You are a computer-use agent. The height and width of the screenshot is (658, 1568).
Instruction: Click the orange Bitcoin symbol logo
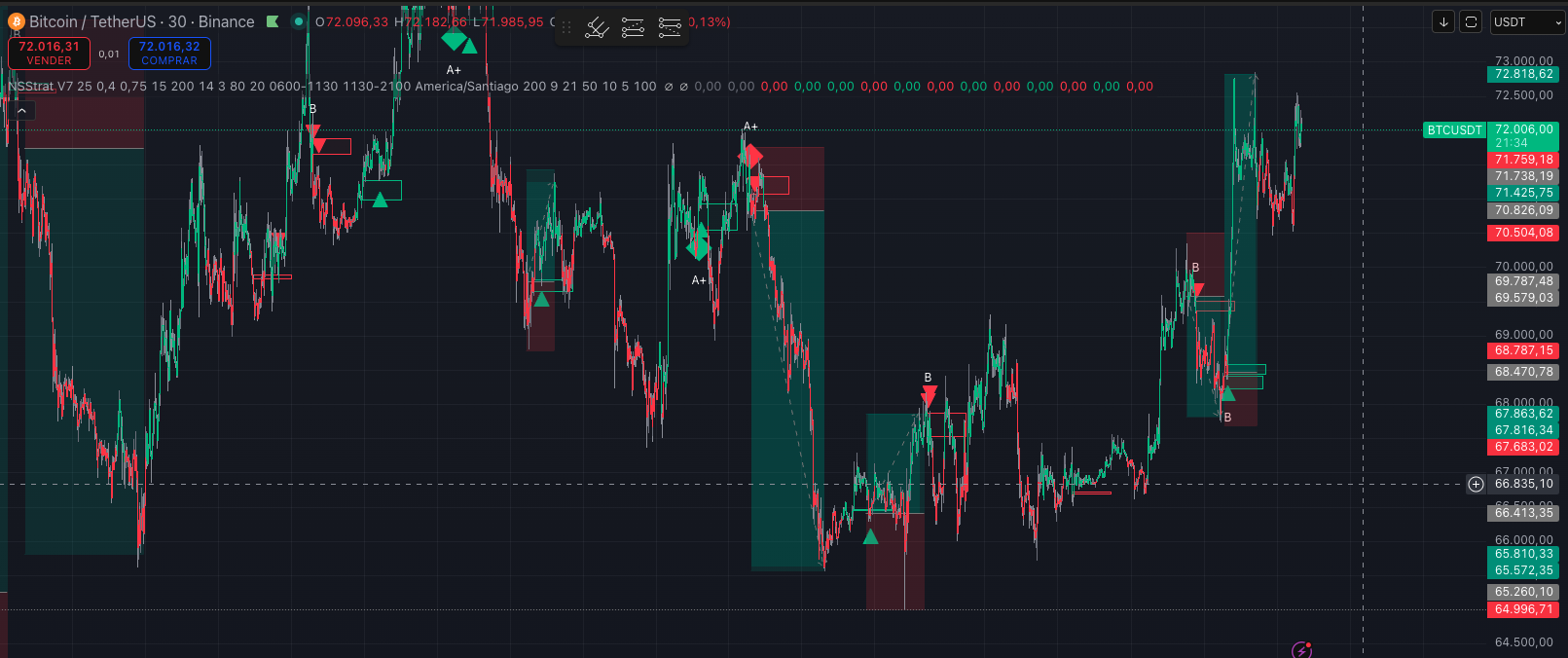coord(17,21)
